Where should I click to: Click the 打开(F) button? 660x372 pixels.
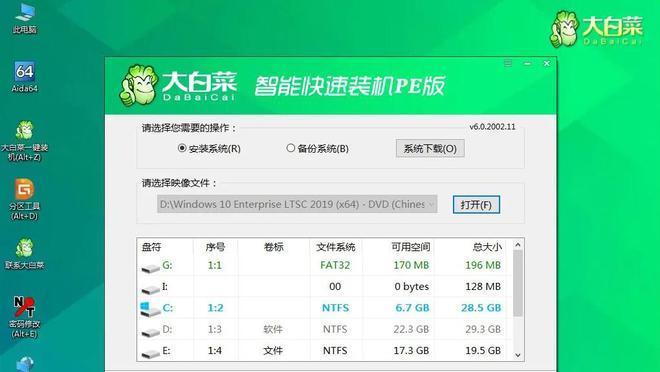point(476,205)
